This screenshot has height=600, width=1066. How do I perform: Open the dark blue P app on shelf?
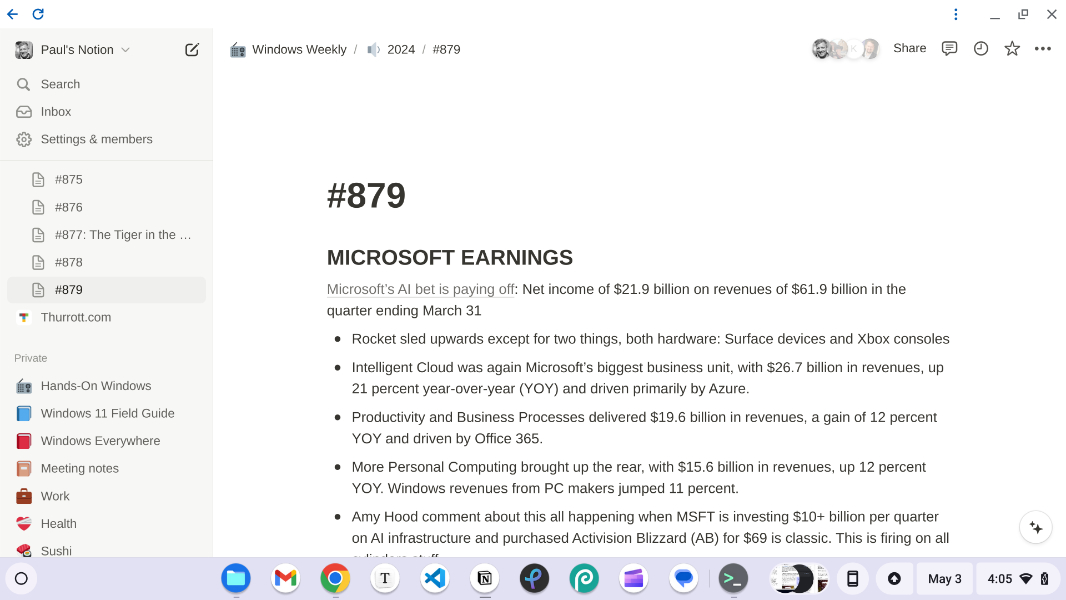tap(534, 579)
